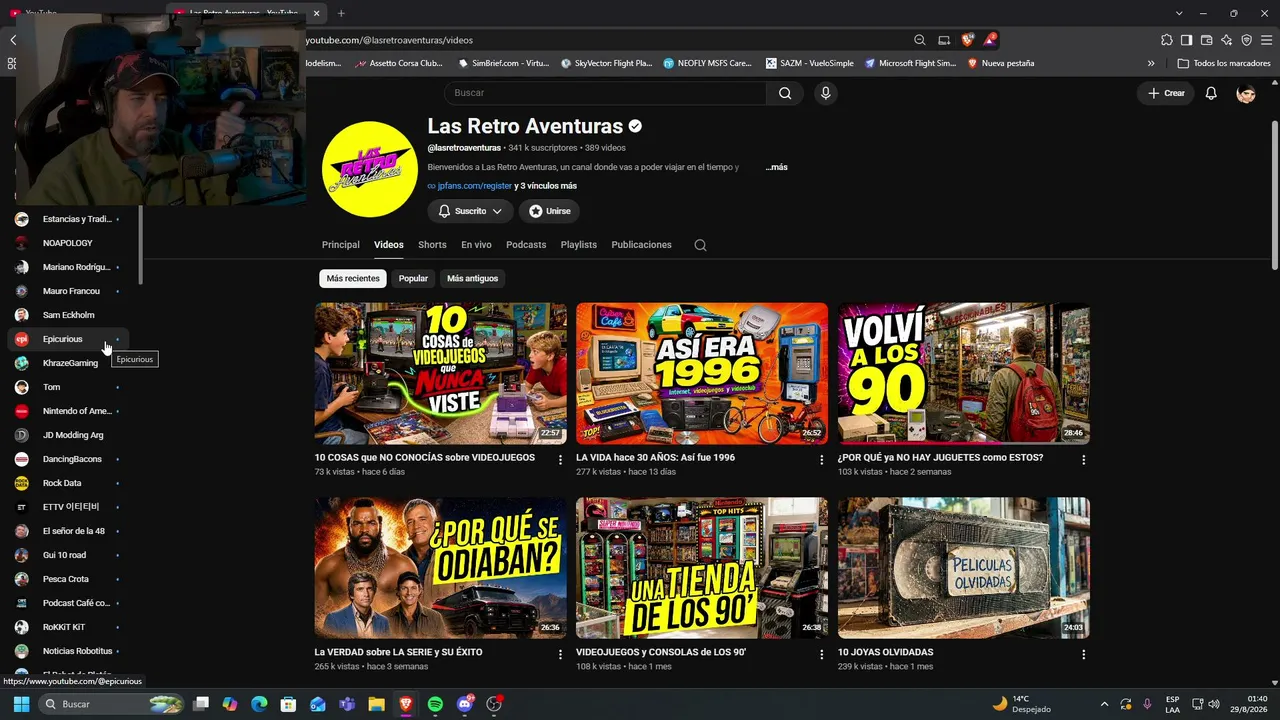Play 'VOLVÍ A LOS 90' video thumbnail

[964, 373]
